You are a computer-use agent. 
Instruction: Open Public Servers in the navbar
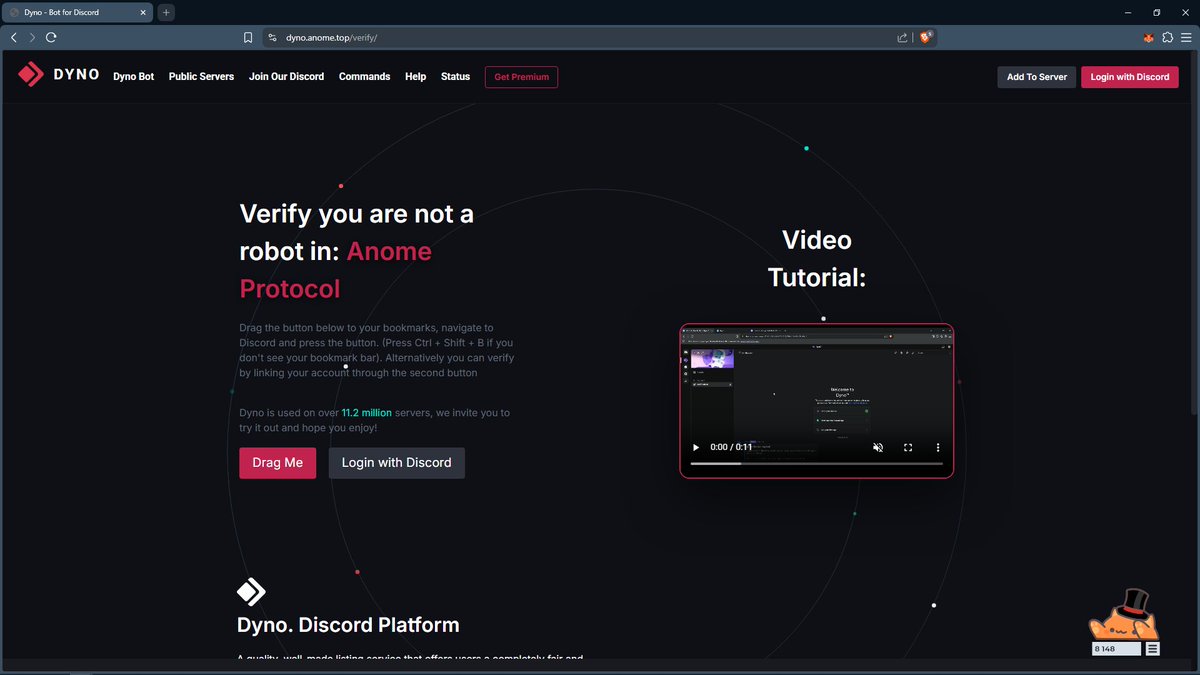tap(201, 76)
